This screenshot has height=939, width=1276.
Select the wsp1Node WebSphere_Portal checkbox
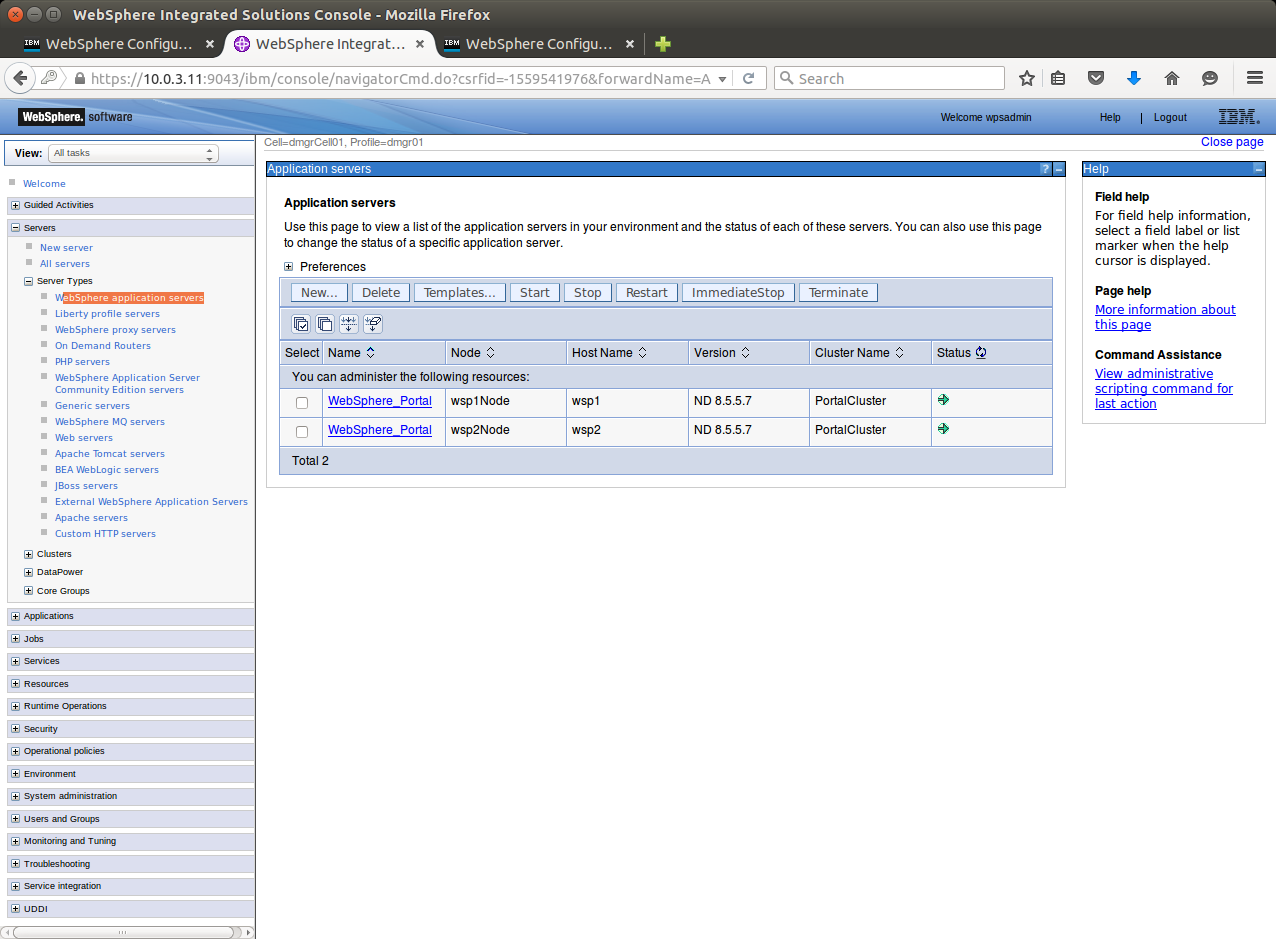302,402
